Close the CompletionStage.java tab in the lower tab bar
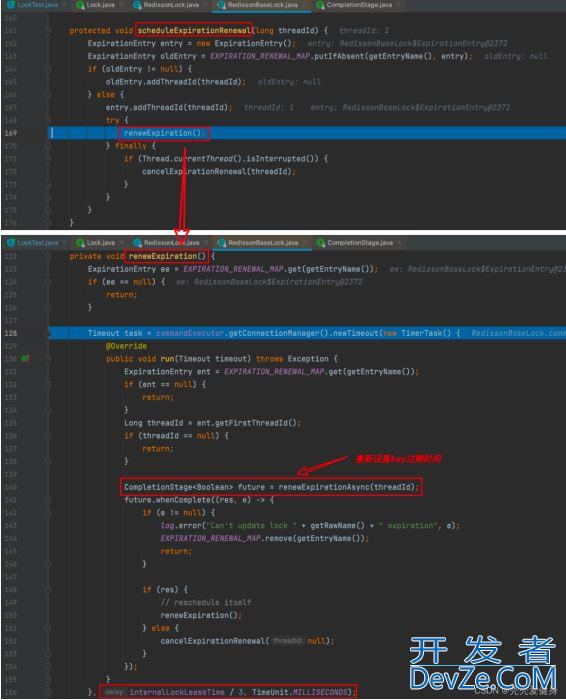Image resolution: width=566 pixels, height=700 pixels. [x=399, y=242]
